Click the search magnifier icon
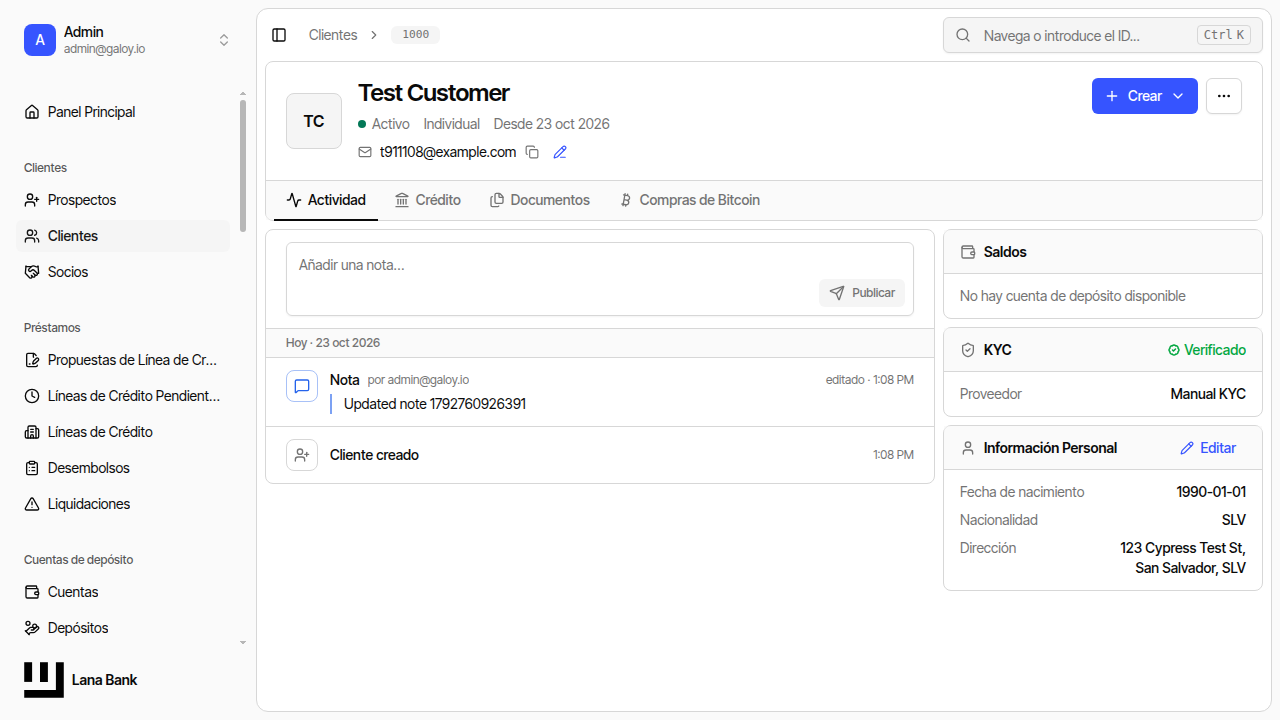Viewport: 1280px width, 720px height. coord(964,35)
